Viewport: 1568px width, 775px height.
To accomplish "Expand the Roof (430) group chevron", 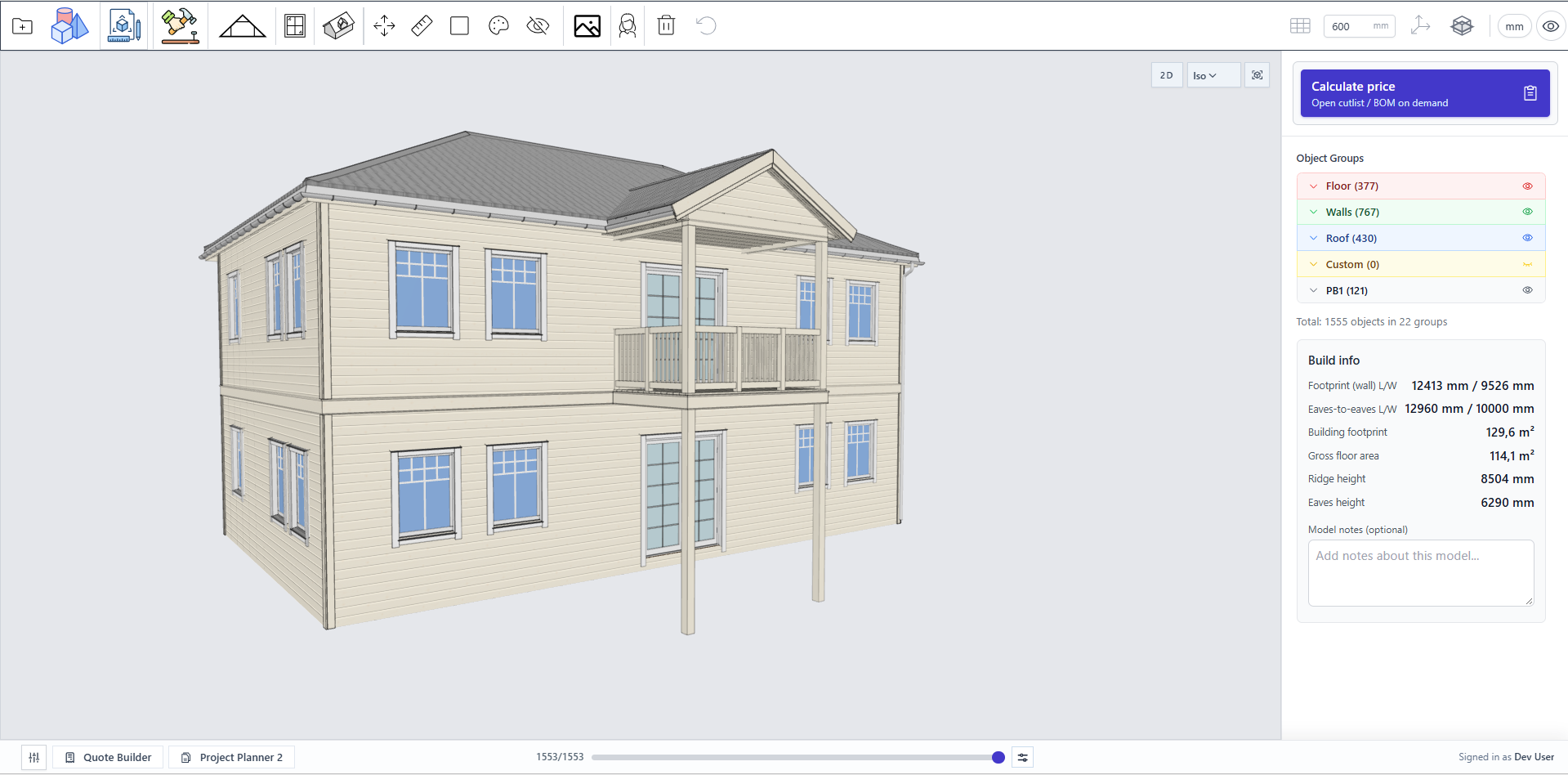I will (1313, 238).
